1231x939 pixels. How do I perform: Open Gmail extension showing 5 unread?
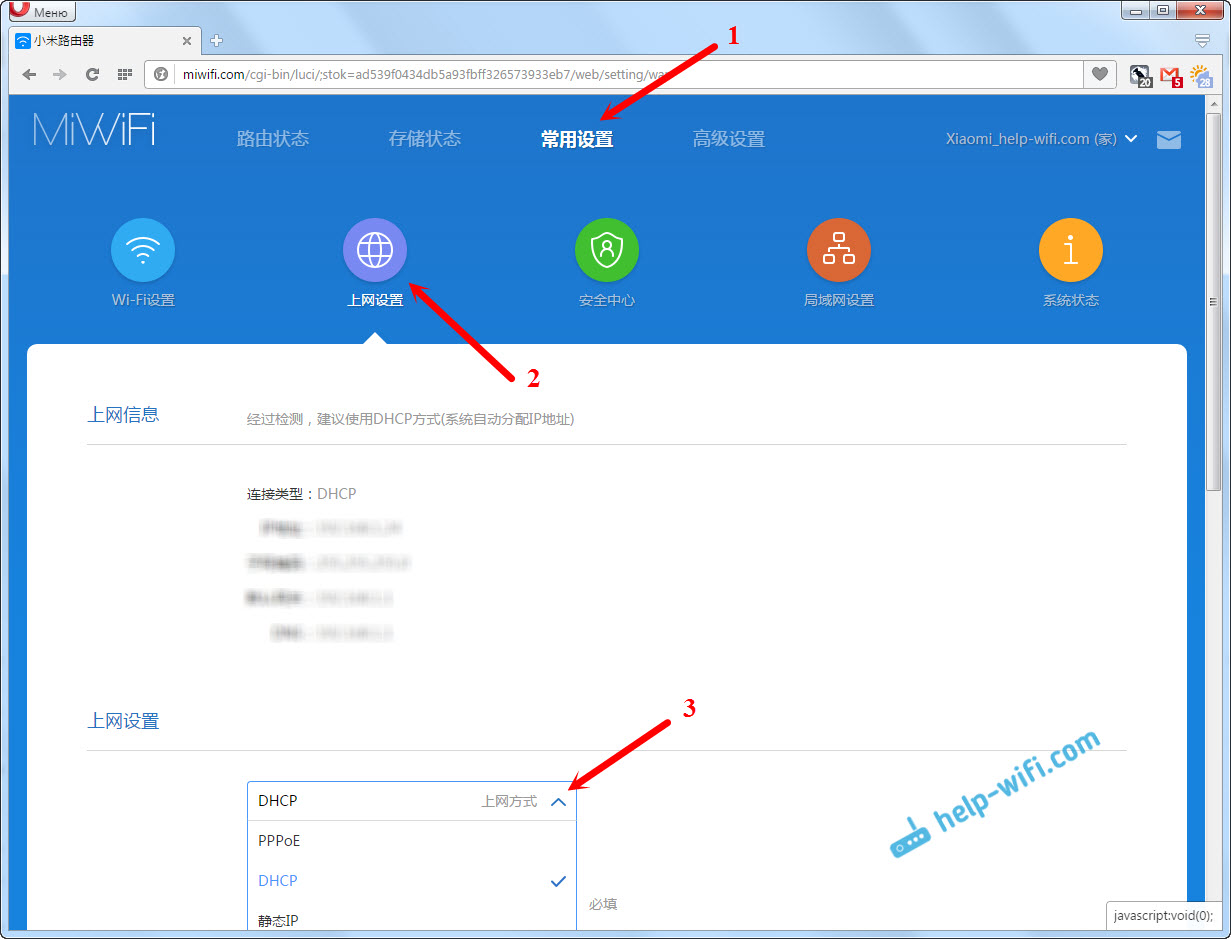click(1170, 75)
